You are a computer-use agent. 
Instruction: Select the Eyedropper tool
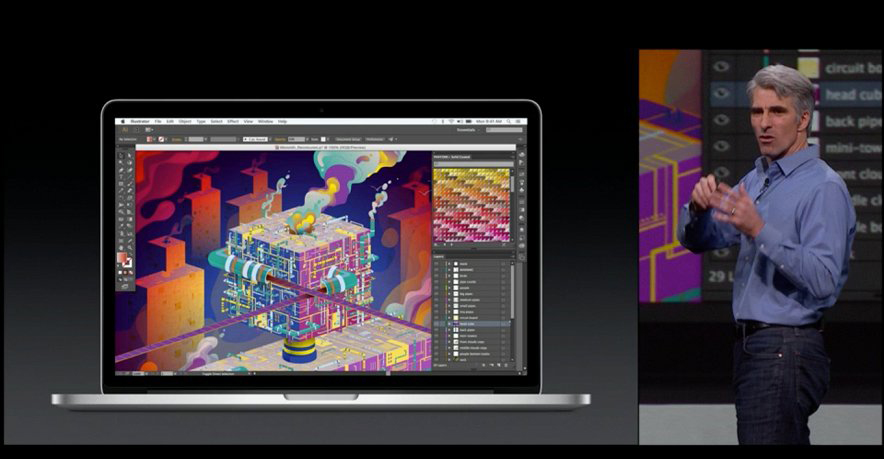point(121,226)
